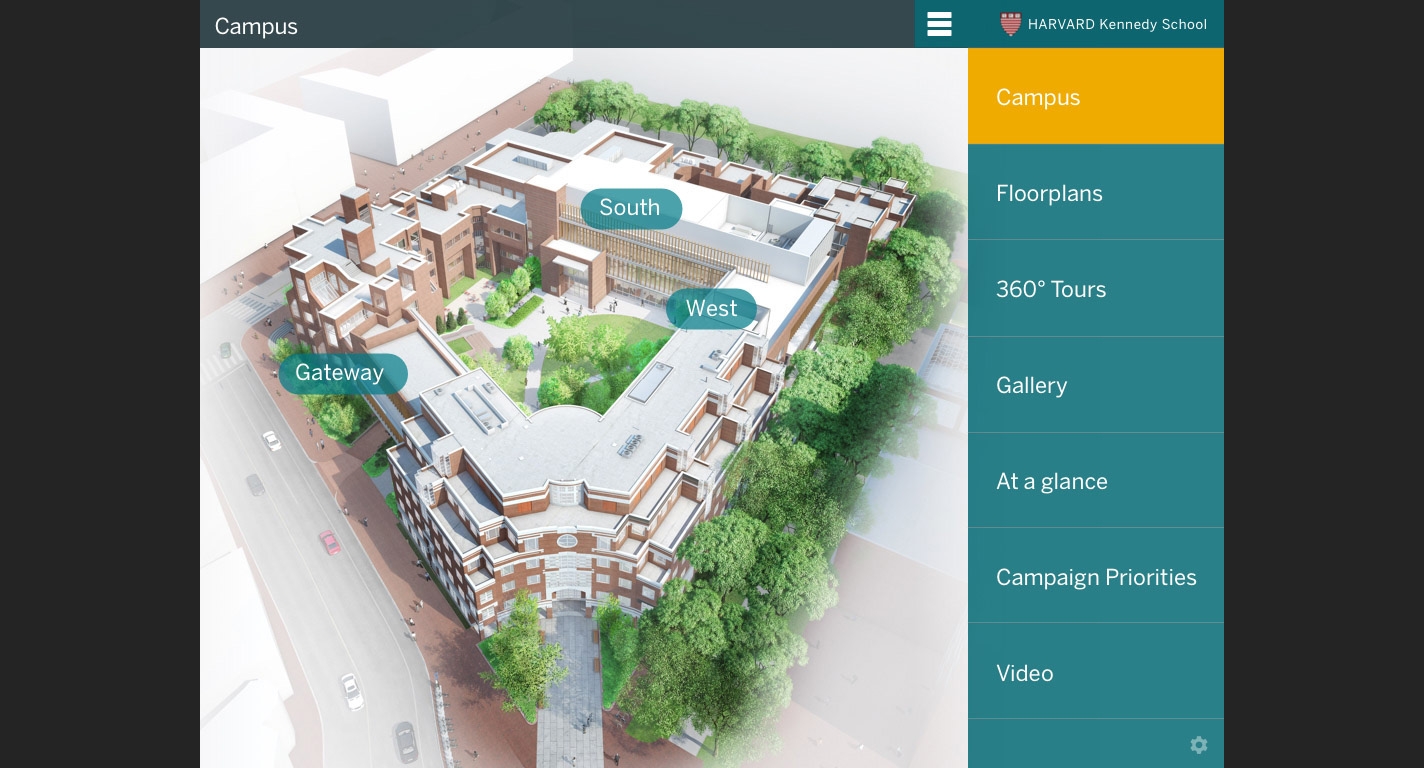Click the Harvard shield logo
This screenshot has height=768, width=1424.
pyautogui.click(x=1010, y=24)
